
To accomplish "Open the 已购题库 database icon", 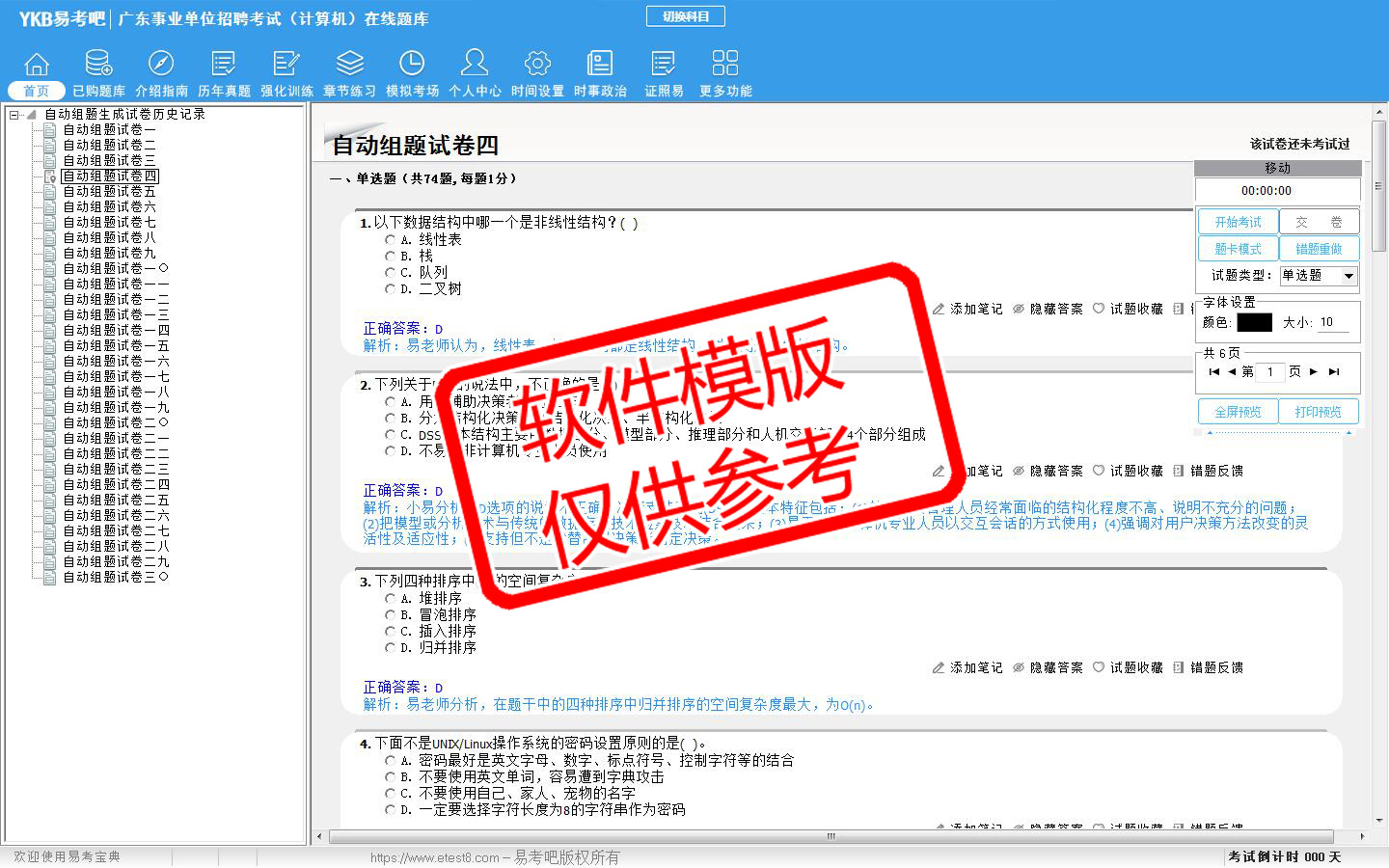I will (98, 65).
